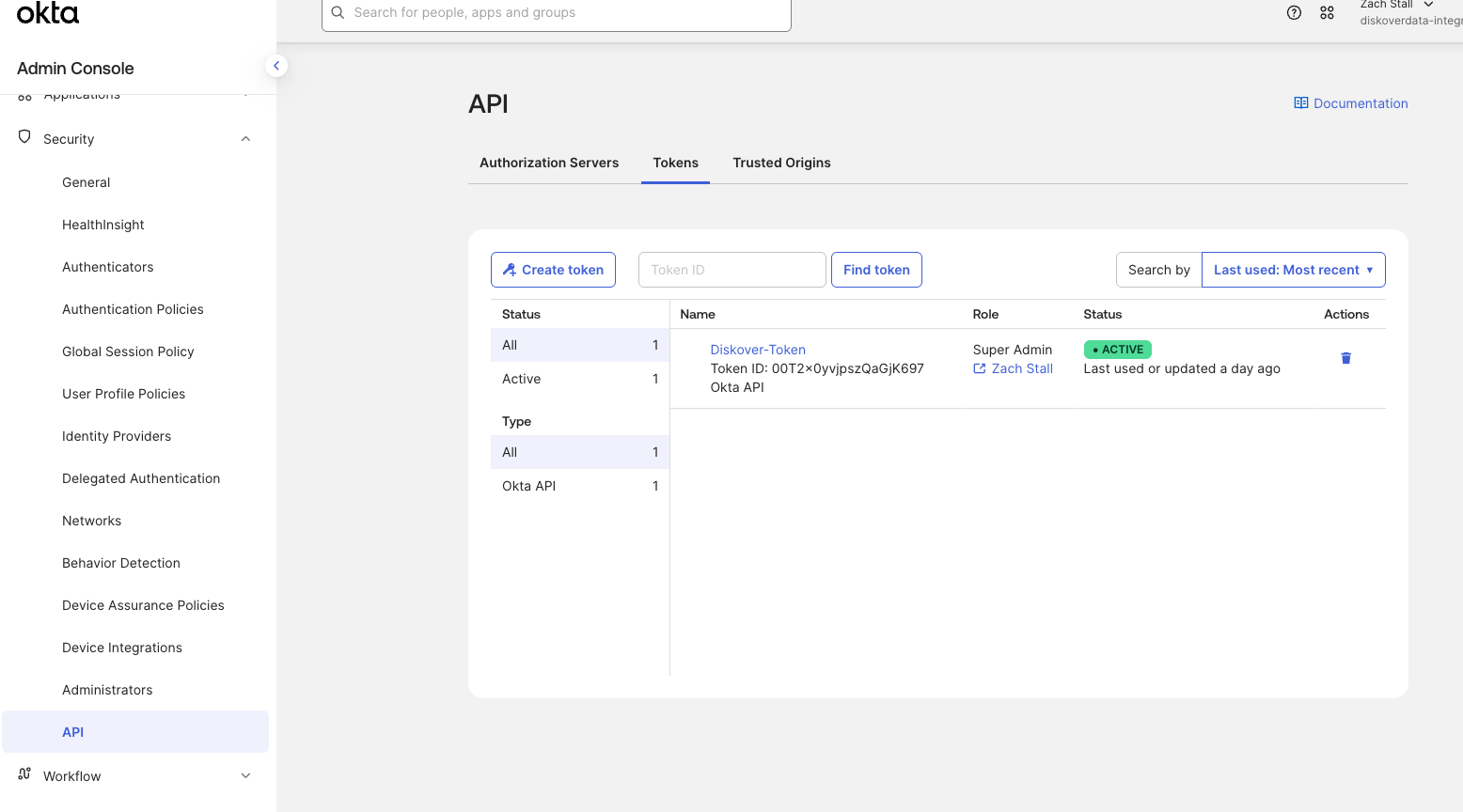
Task: Open the Zach Stall user link
Action: (x=1022, y=368)
